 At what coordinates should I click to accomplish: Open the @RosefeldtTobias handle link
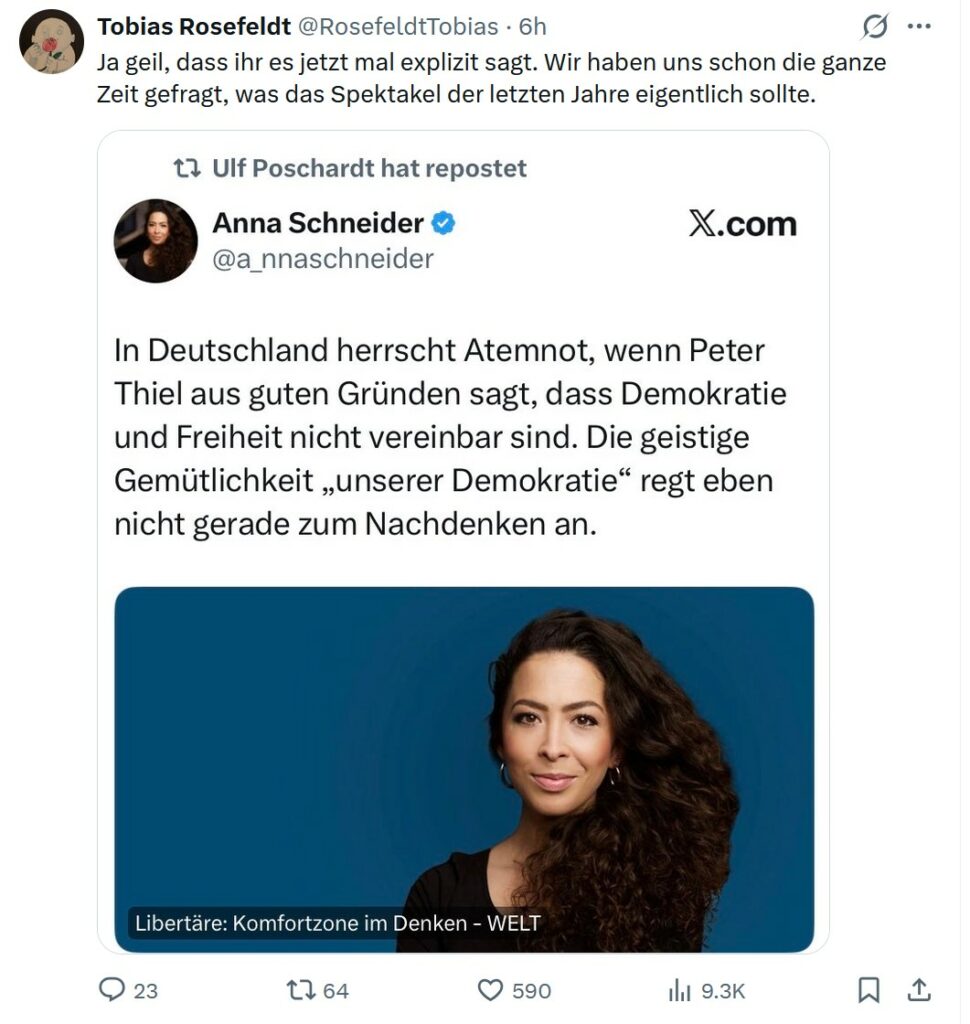click(x=398, y=27)
